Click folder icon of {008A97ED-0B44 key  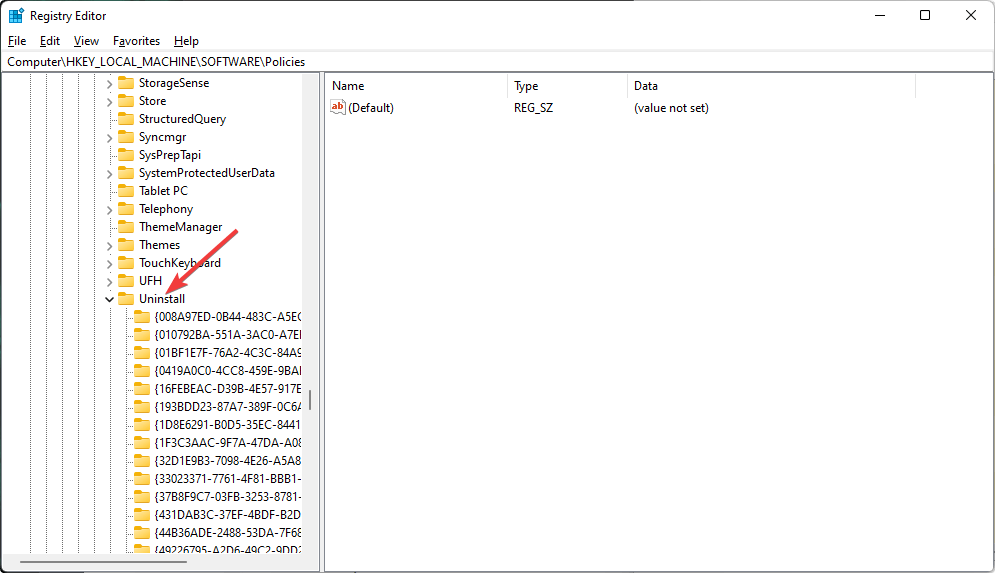coord(142,317)
